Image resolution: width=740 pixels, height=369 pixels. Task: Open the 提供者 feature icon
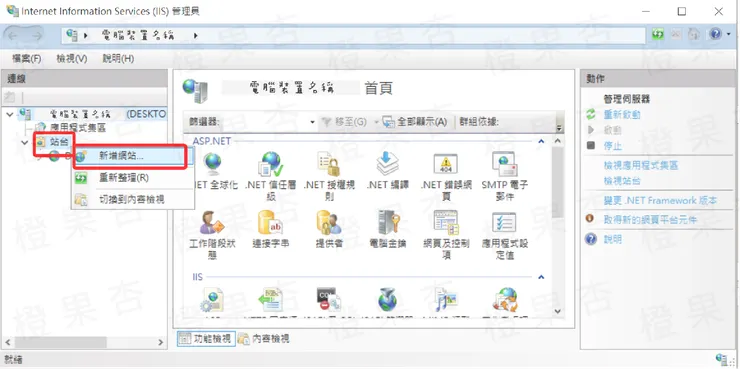point(329,223)
